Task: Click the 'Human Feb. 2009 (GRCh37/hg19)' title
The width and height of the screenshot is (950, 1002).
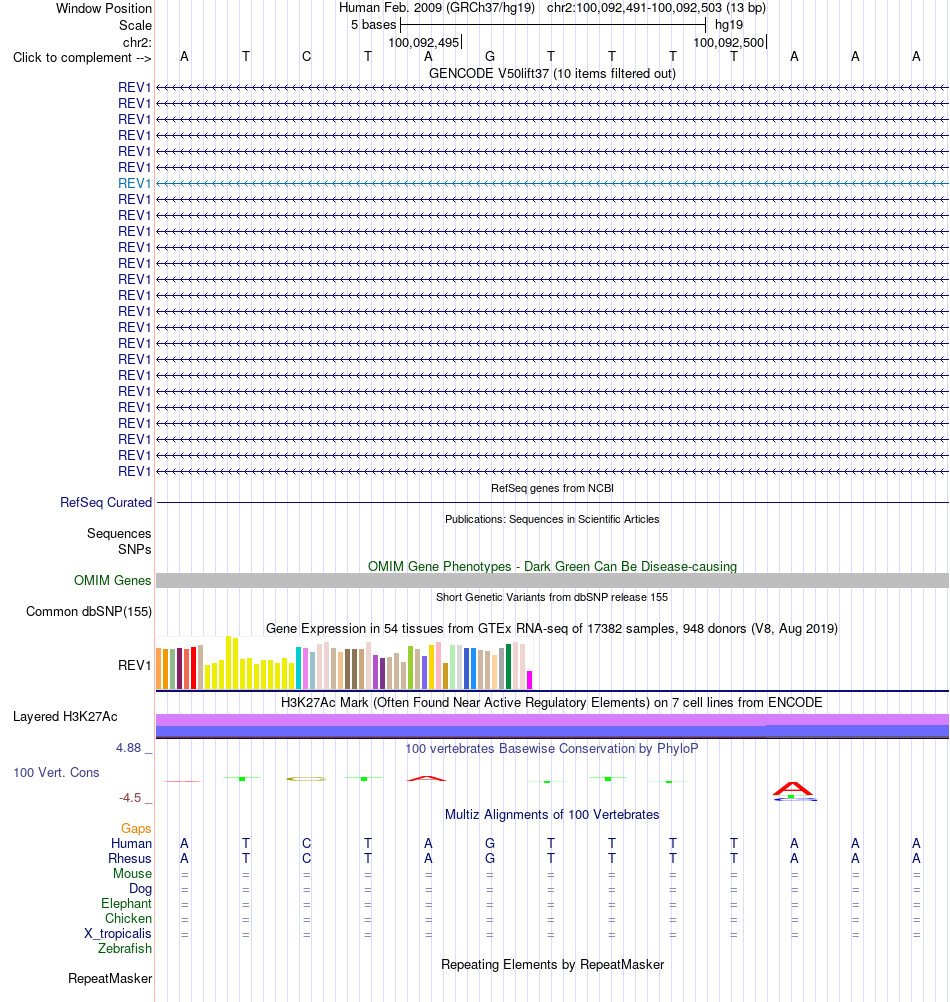Action: [437, 8]
